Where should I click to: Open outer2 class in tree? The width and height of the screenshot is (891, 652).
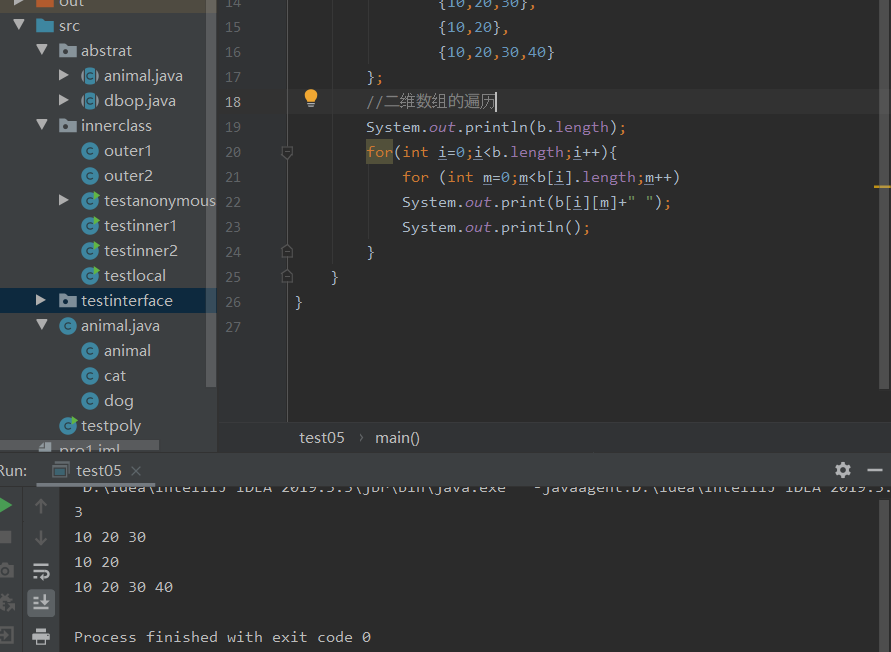[x=128, y=176]
